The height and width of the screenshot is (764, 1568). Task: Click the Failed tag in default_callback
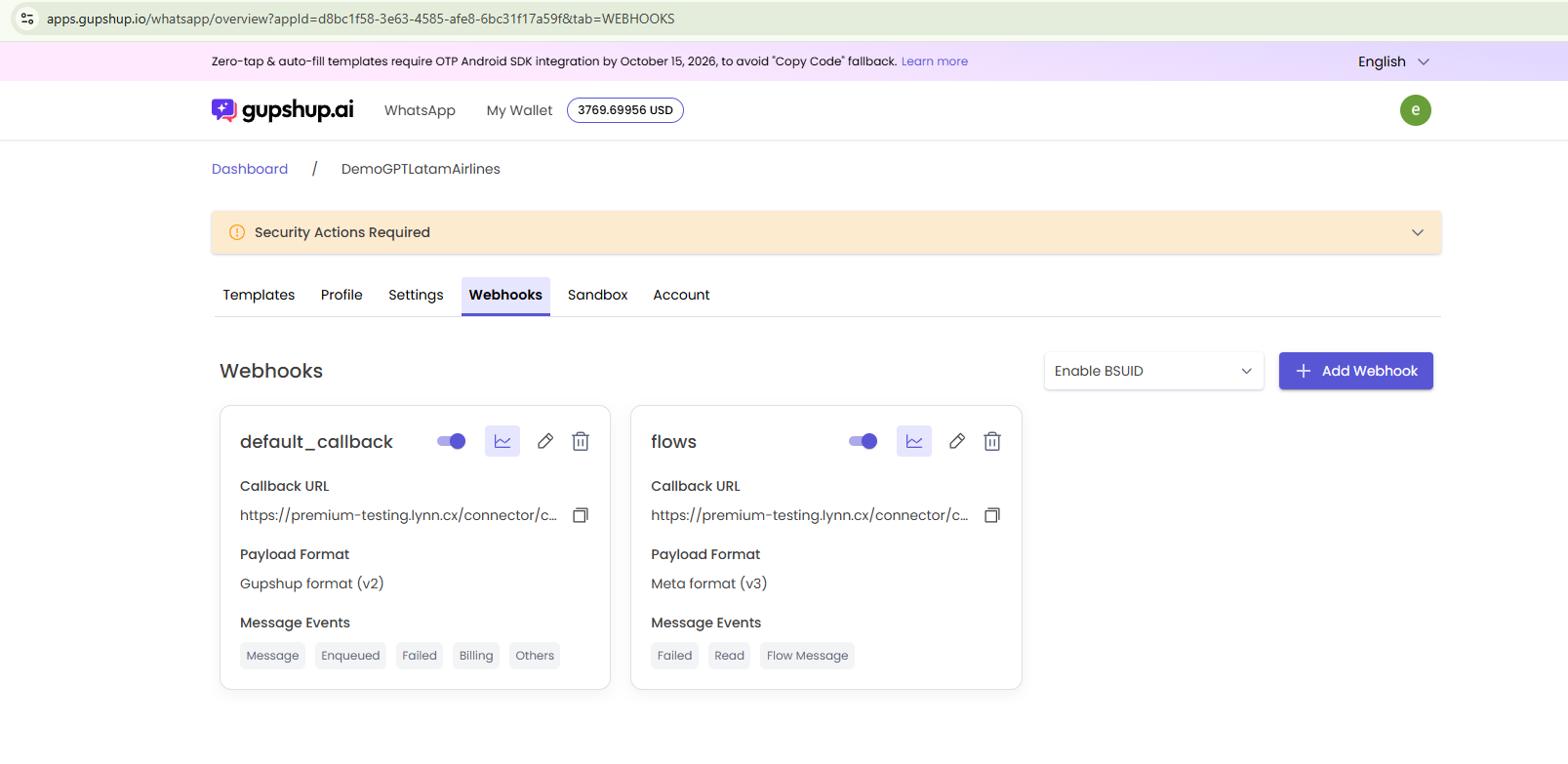pyautogui.click(x=420, y=656)
